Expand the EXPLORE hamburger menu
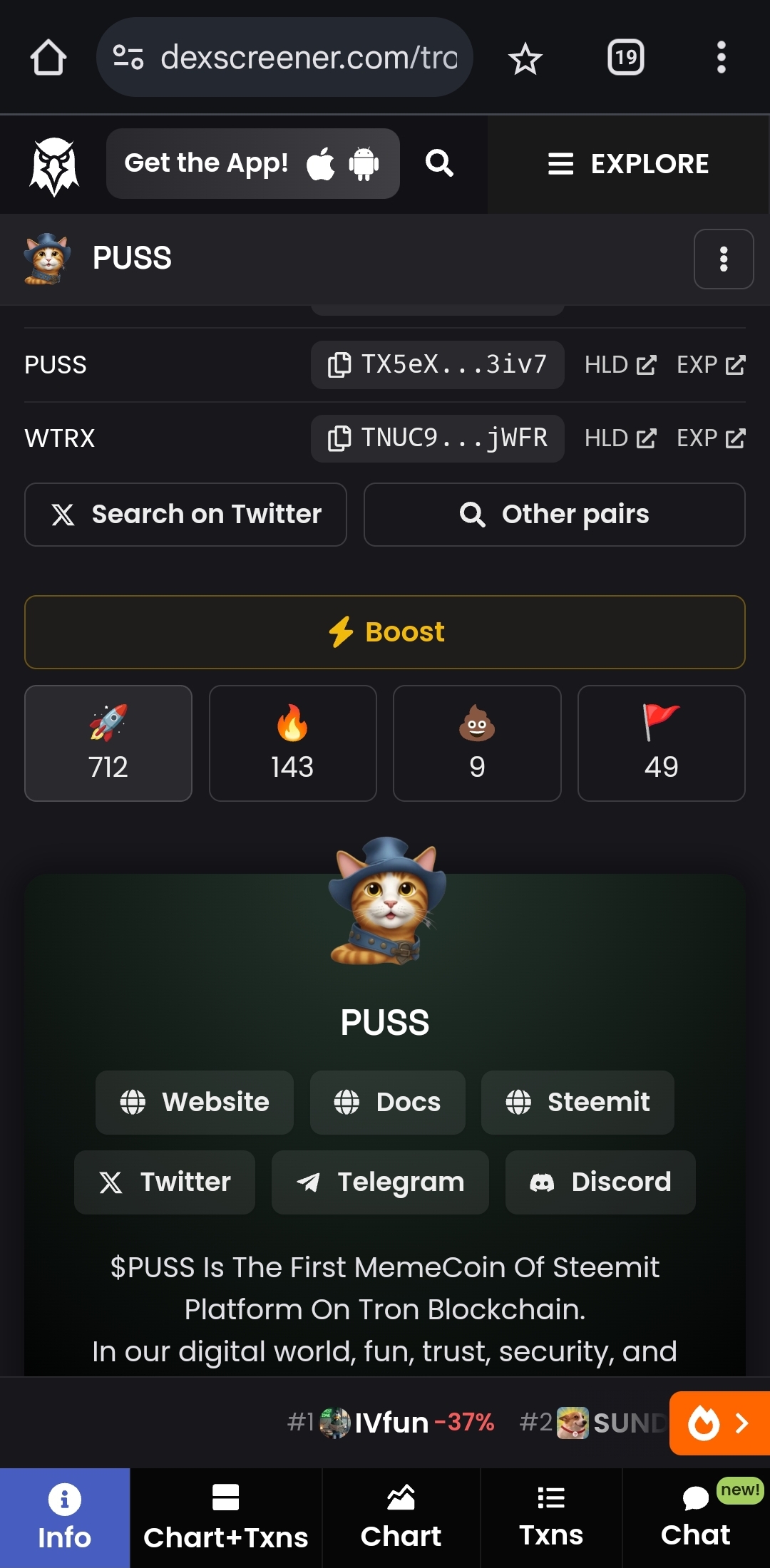 pyautogui.click(x=628, y=164)
